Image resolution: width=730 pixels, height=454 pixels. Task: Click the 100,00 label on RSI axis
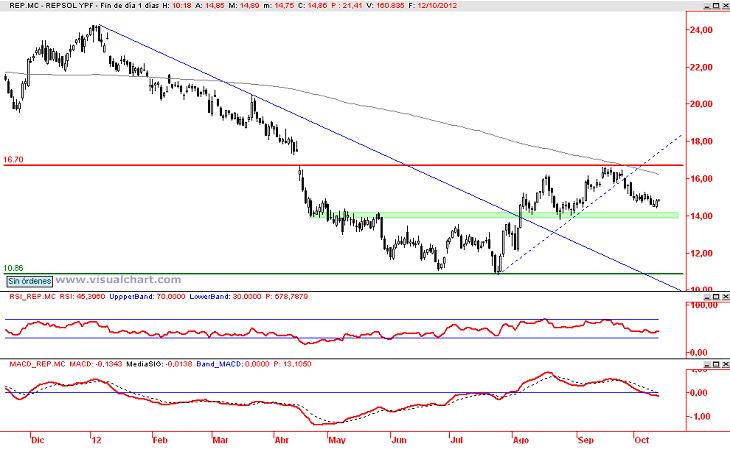tap(703, 305)
